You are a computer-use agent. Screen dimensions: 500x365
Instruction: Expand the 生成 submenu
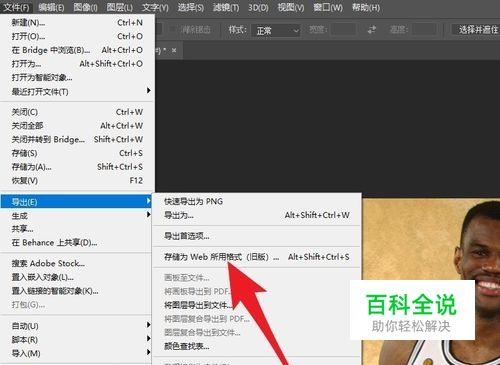(77, 216)
